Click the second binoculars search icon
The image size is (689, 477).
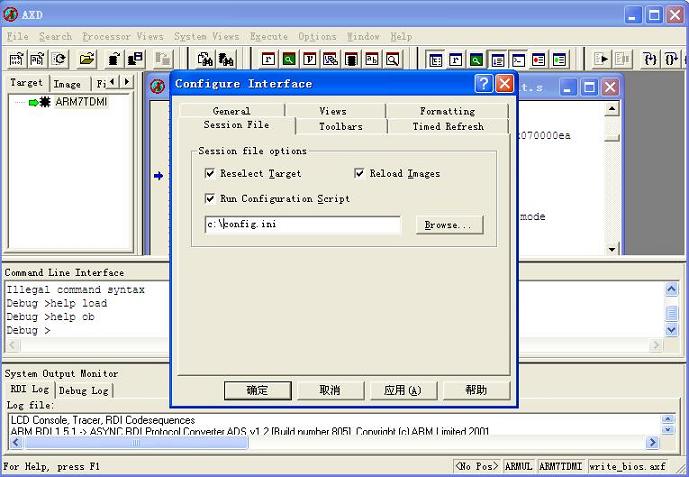(x=225, y=59)
